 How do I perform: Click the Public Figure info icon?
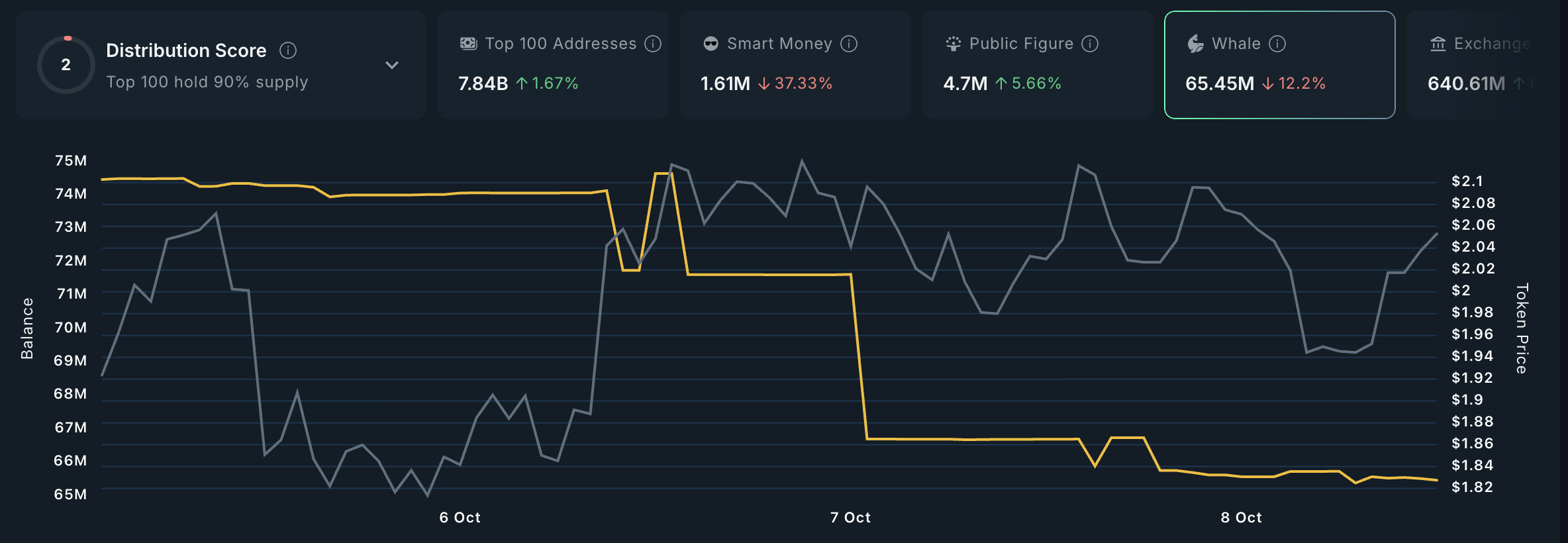[x=1090, y=44]
